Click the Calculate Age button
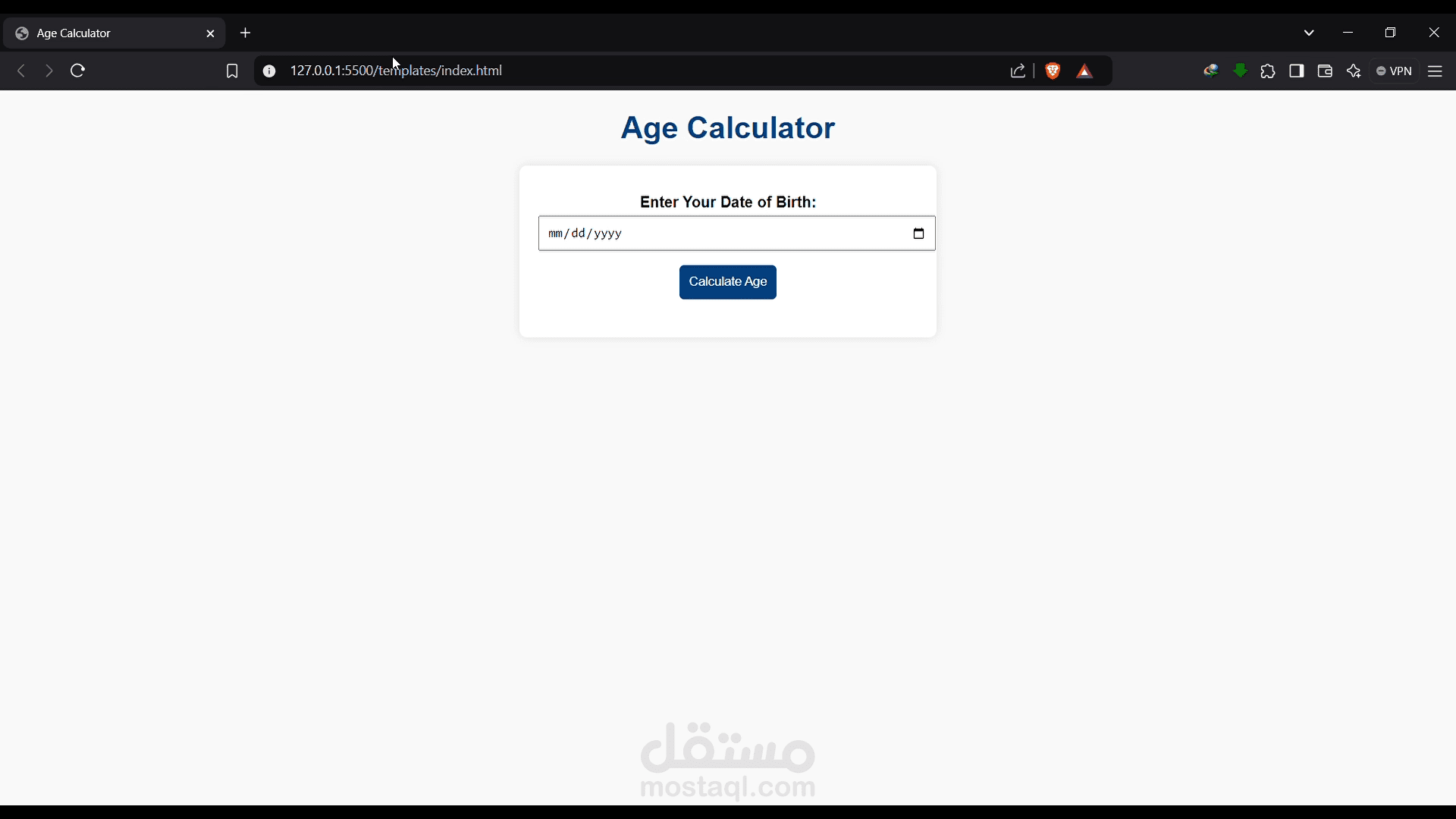 tap(727, 282)
